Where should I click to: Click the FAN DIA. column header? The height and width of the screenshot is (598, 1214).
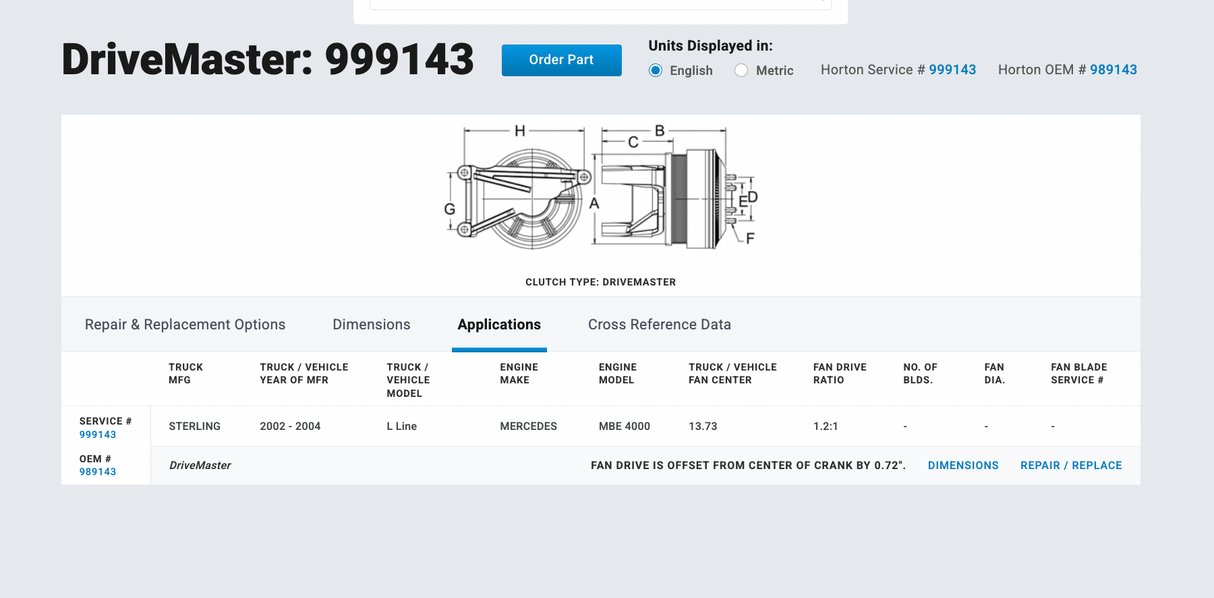click(995, 373)
